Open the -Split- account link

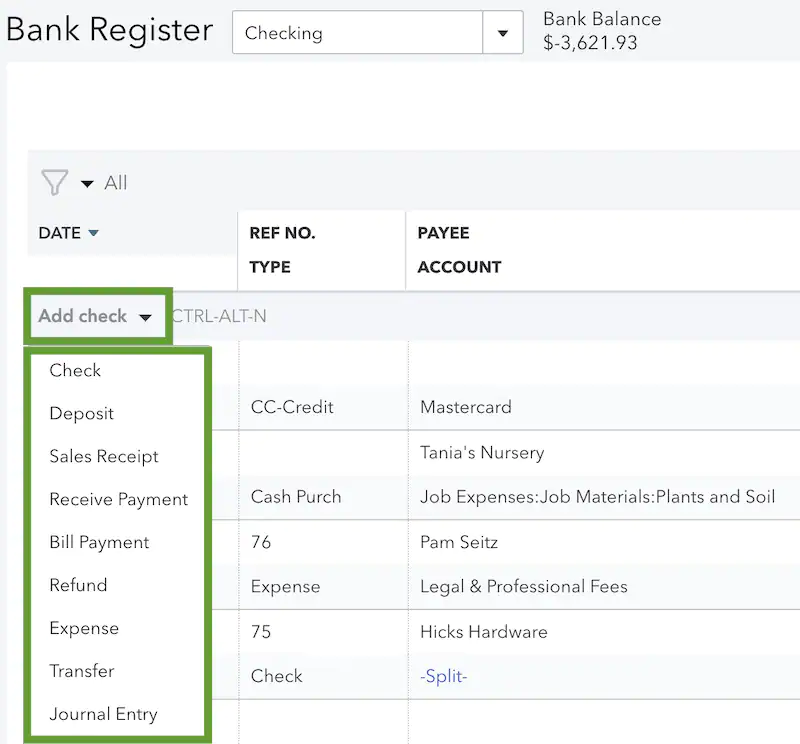(x=444, y=676)
